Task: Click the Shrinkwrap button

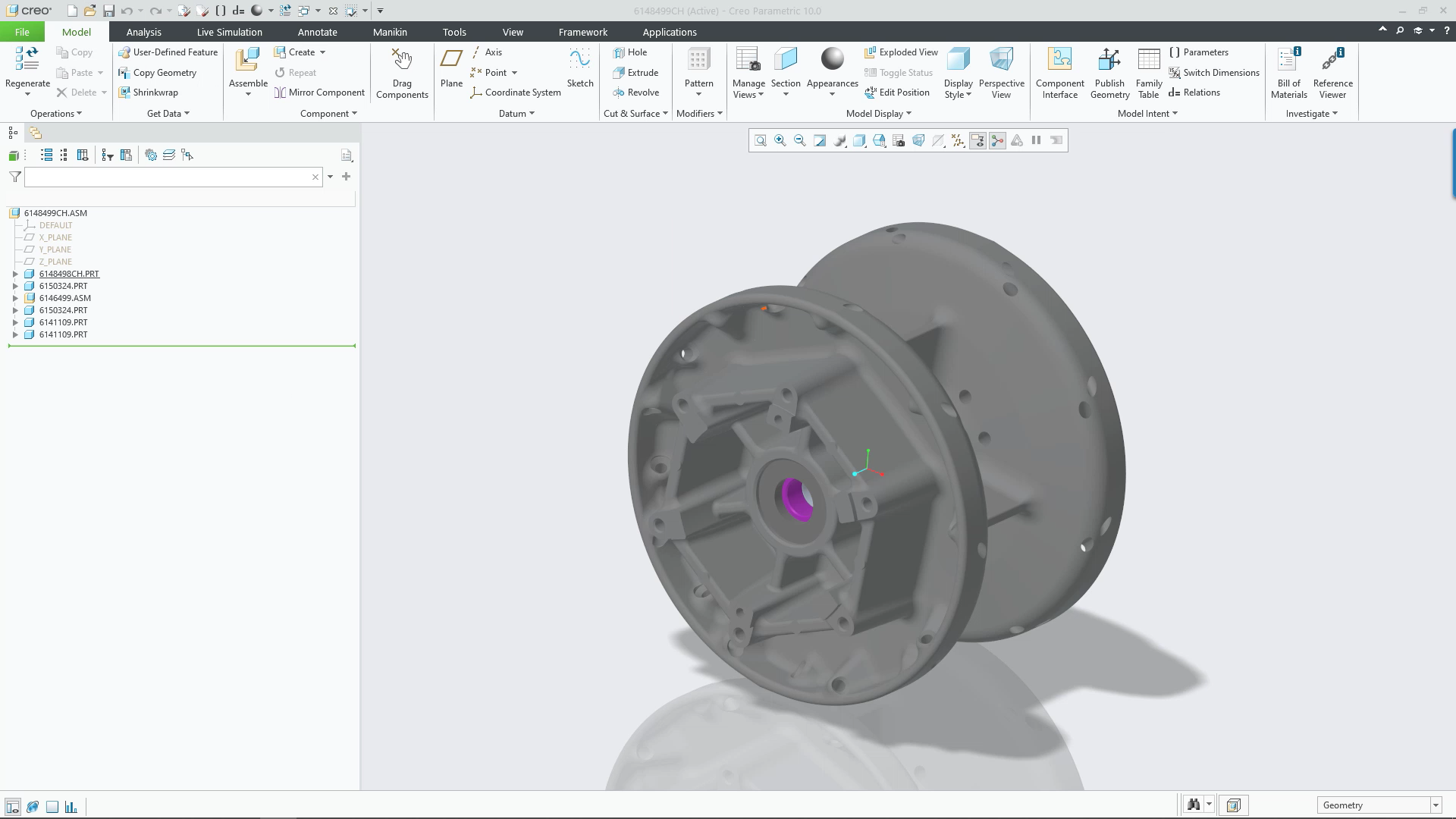Action: (148, 93)
